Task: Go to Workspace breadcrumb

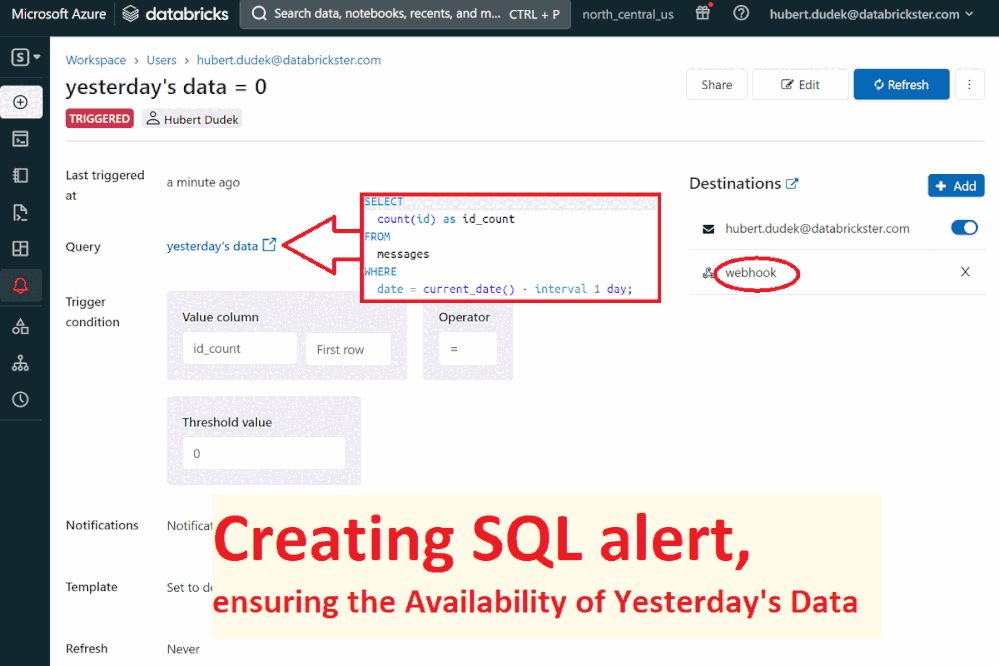Action: pyautogui.click(x=96, y=60)
